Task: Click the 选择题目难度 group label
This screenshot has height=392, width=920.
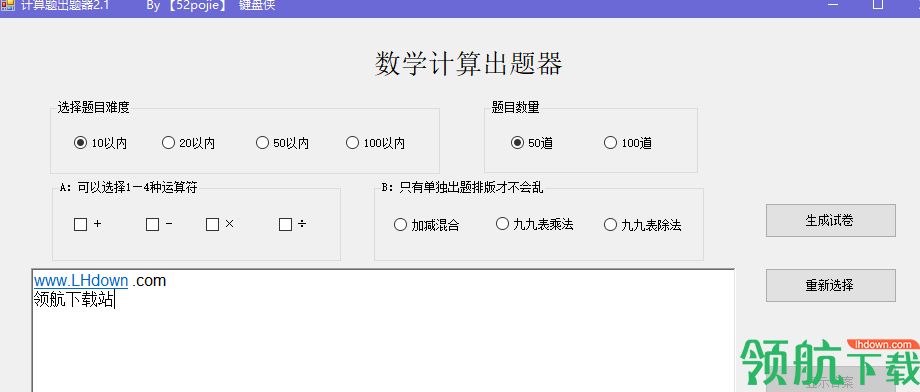Action: coord(93,107)
